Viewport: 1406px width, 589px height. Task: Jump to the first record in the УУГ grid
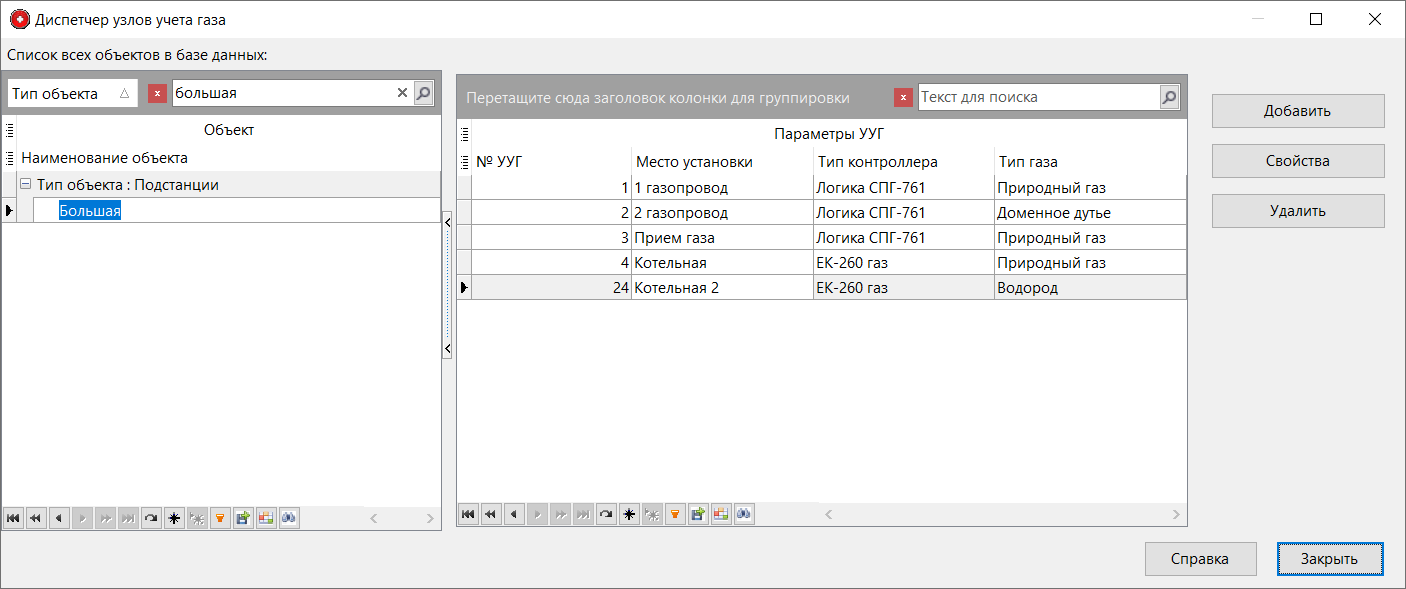point(469,513)
